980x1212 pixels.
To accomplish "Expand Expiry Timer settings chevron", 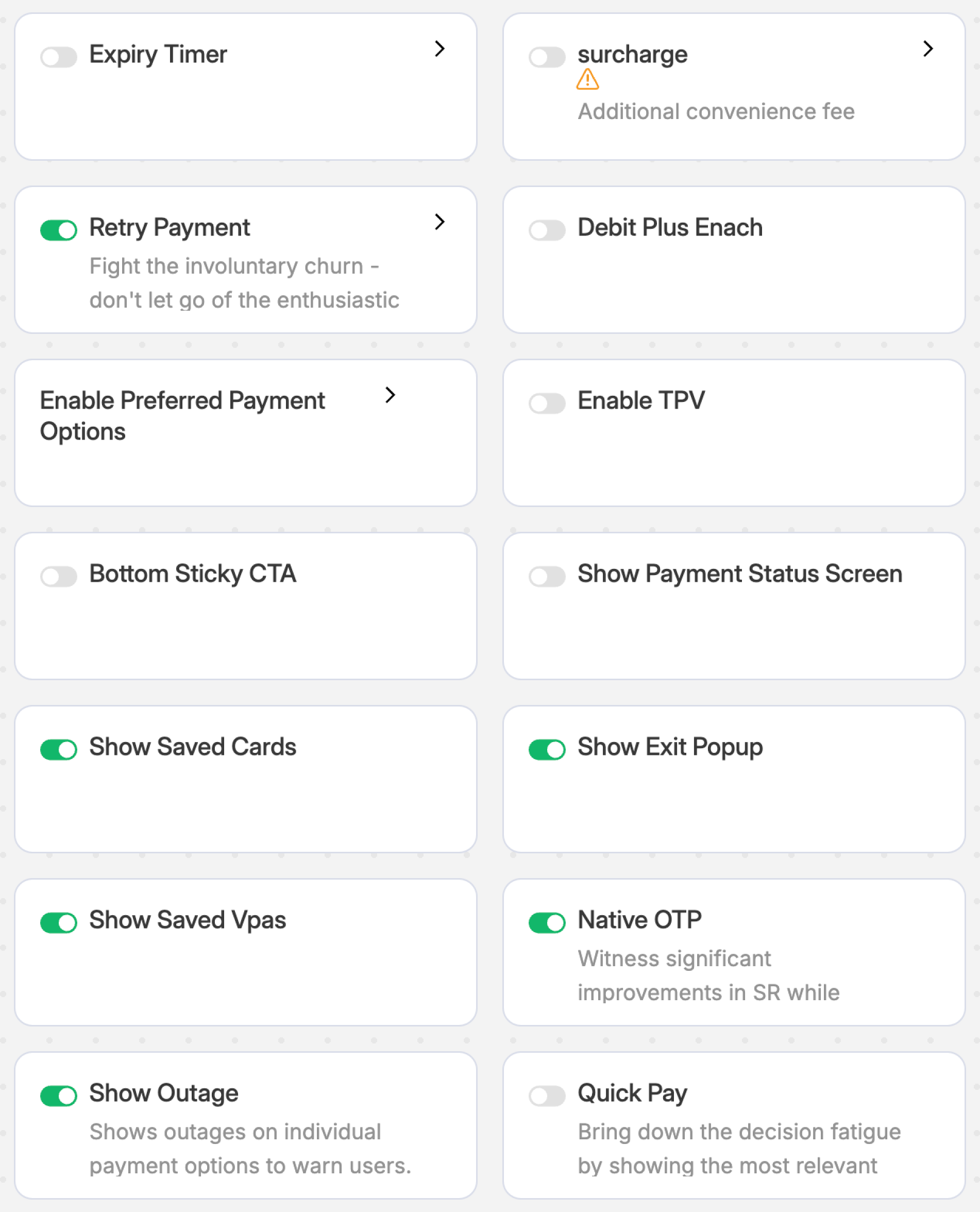I will click(x=440, y=49).
